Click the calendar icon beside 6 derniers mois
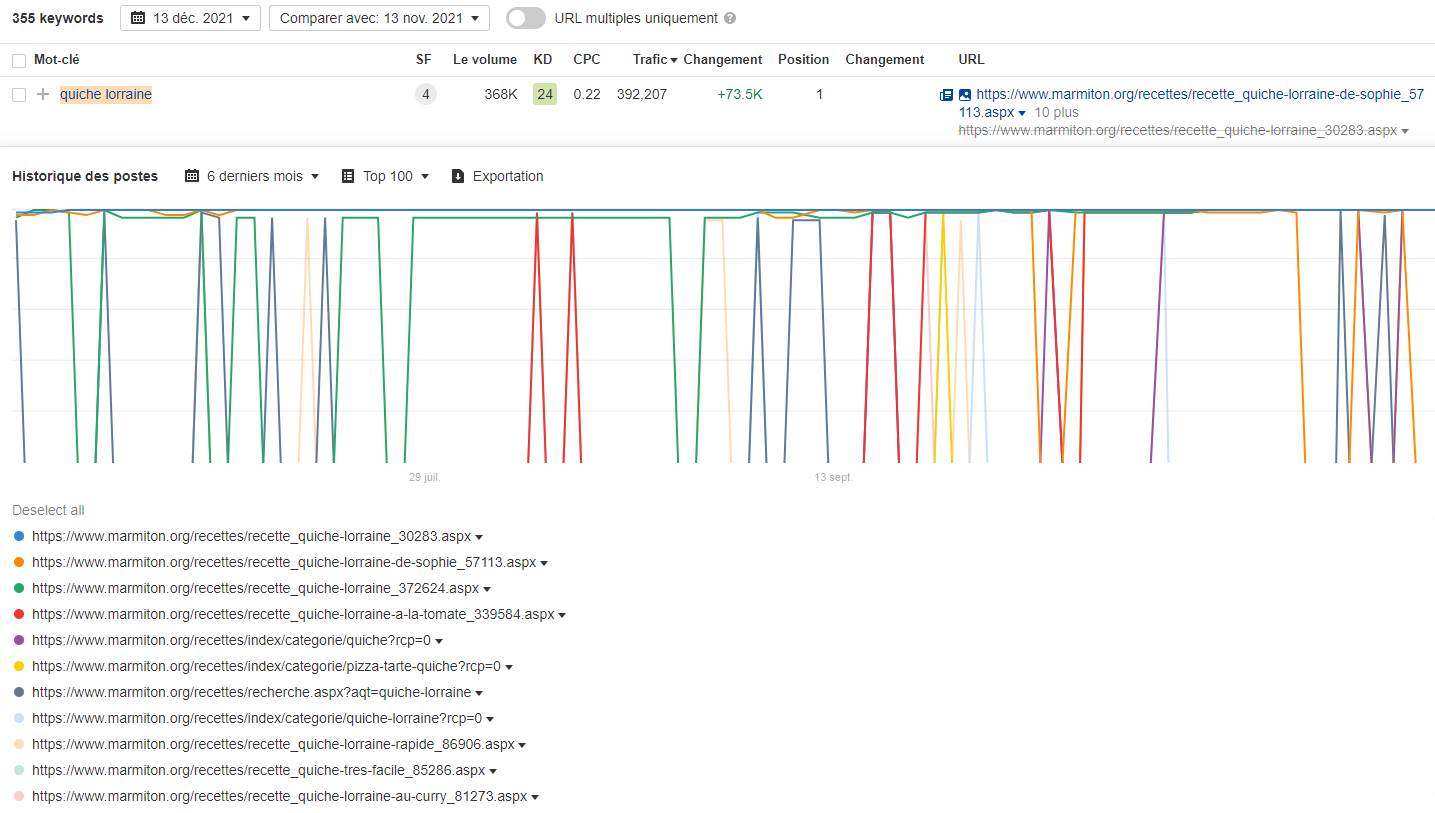The width and height of the screenshot is (1435, 813). pyautogui.click(x=192, y=176)
